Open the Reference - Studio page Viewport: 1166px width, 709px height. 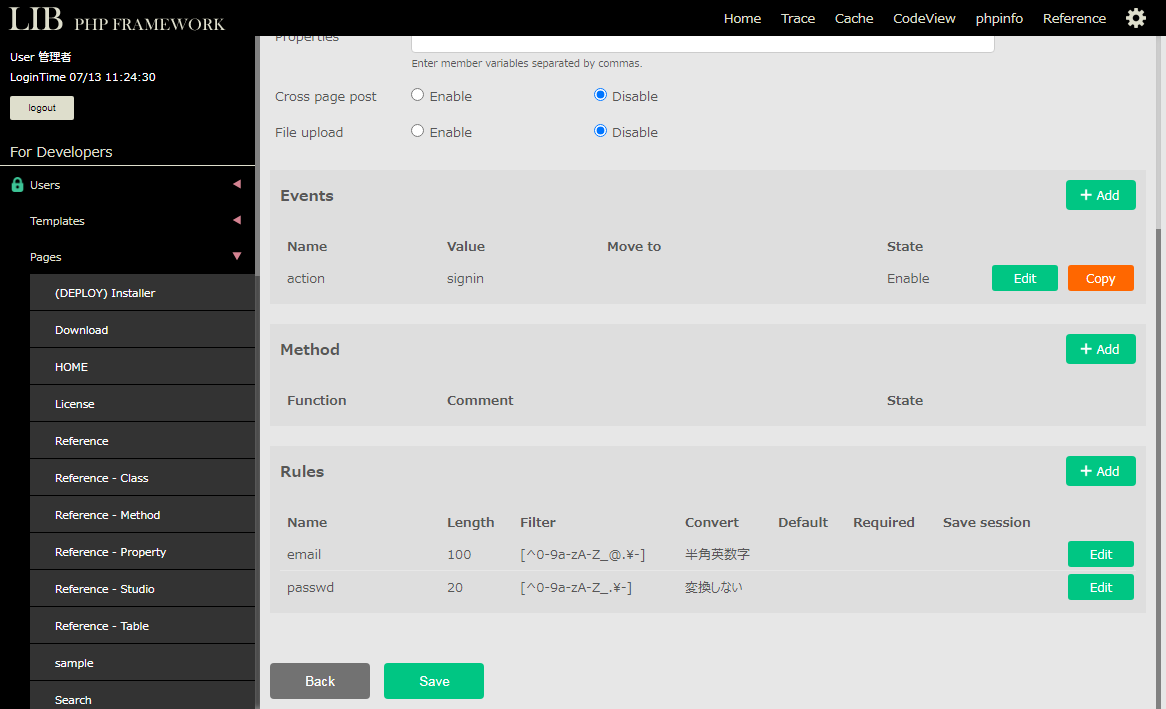coord(105,589)
